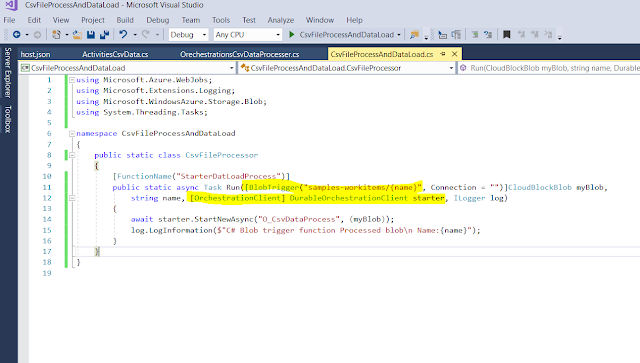
Task: Click the DurableOrchestrationClient type in code
Action: pyautogui.click(x=349, y=198)
